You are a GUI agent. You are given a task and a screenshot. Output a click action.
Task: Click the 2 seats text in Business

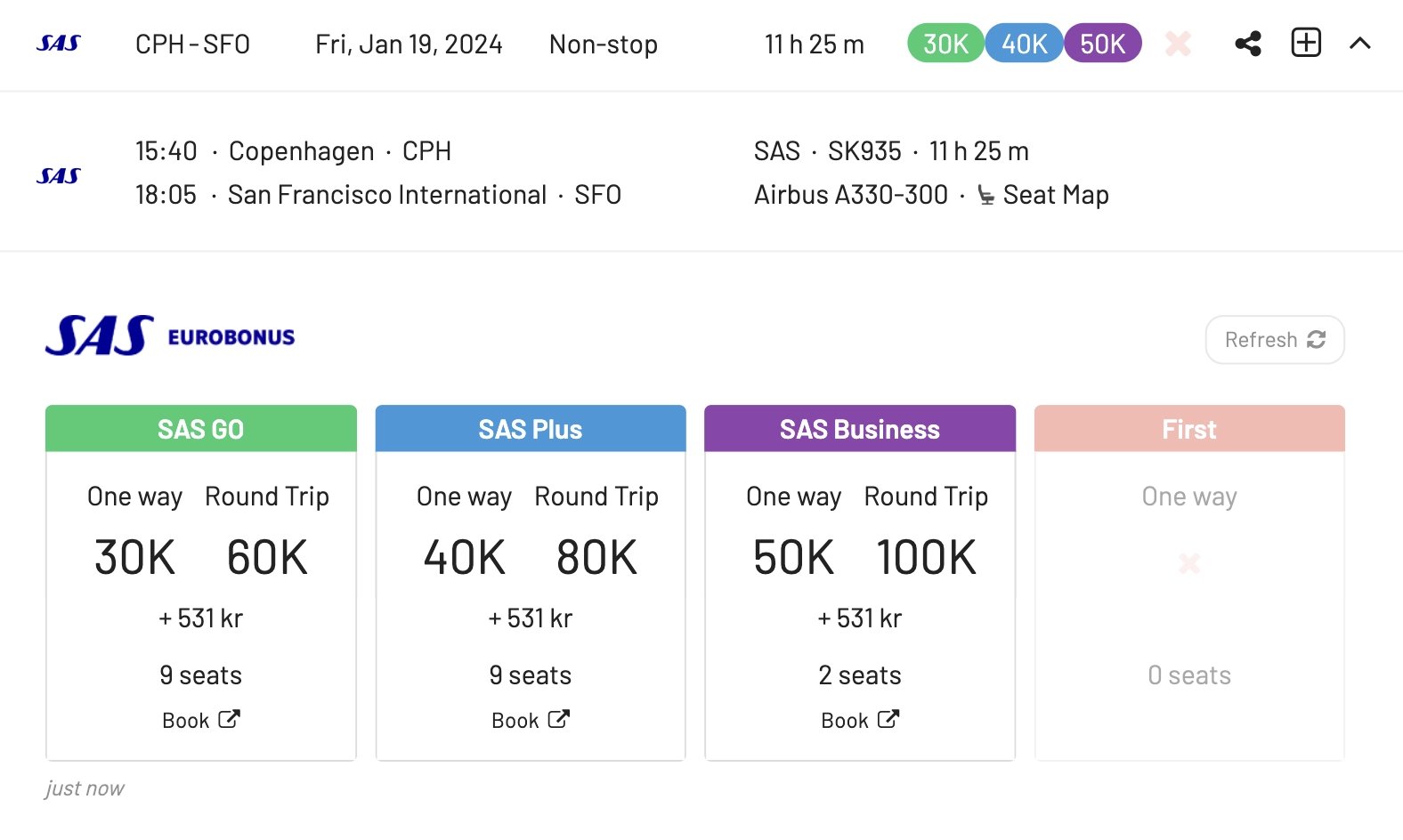(x=860, y=675)
